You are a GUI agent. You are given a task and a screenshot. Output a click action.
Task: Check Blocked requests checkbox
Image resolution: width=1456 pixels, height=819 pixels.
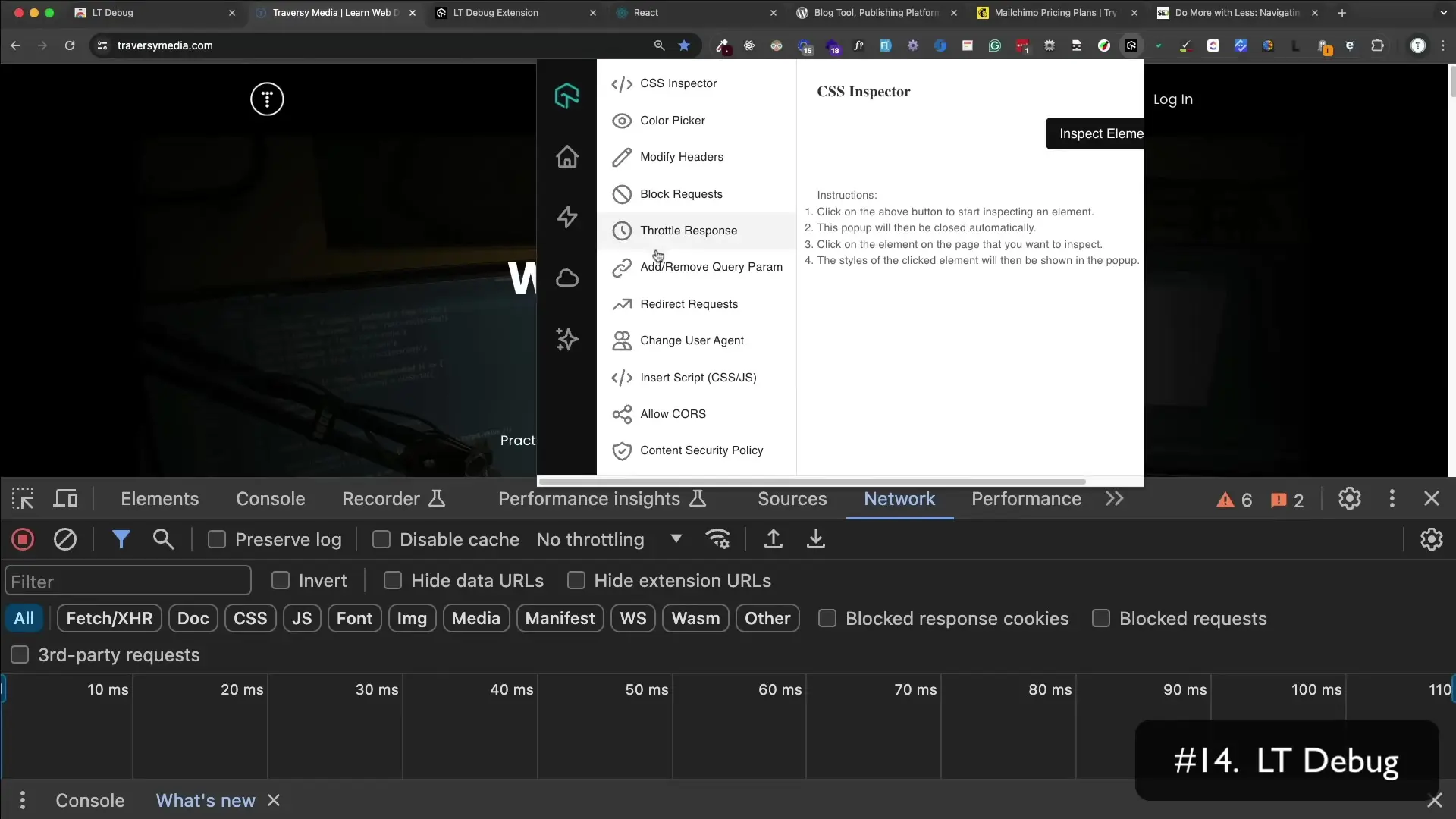pos(1101,619)
